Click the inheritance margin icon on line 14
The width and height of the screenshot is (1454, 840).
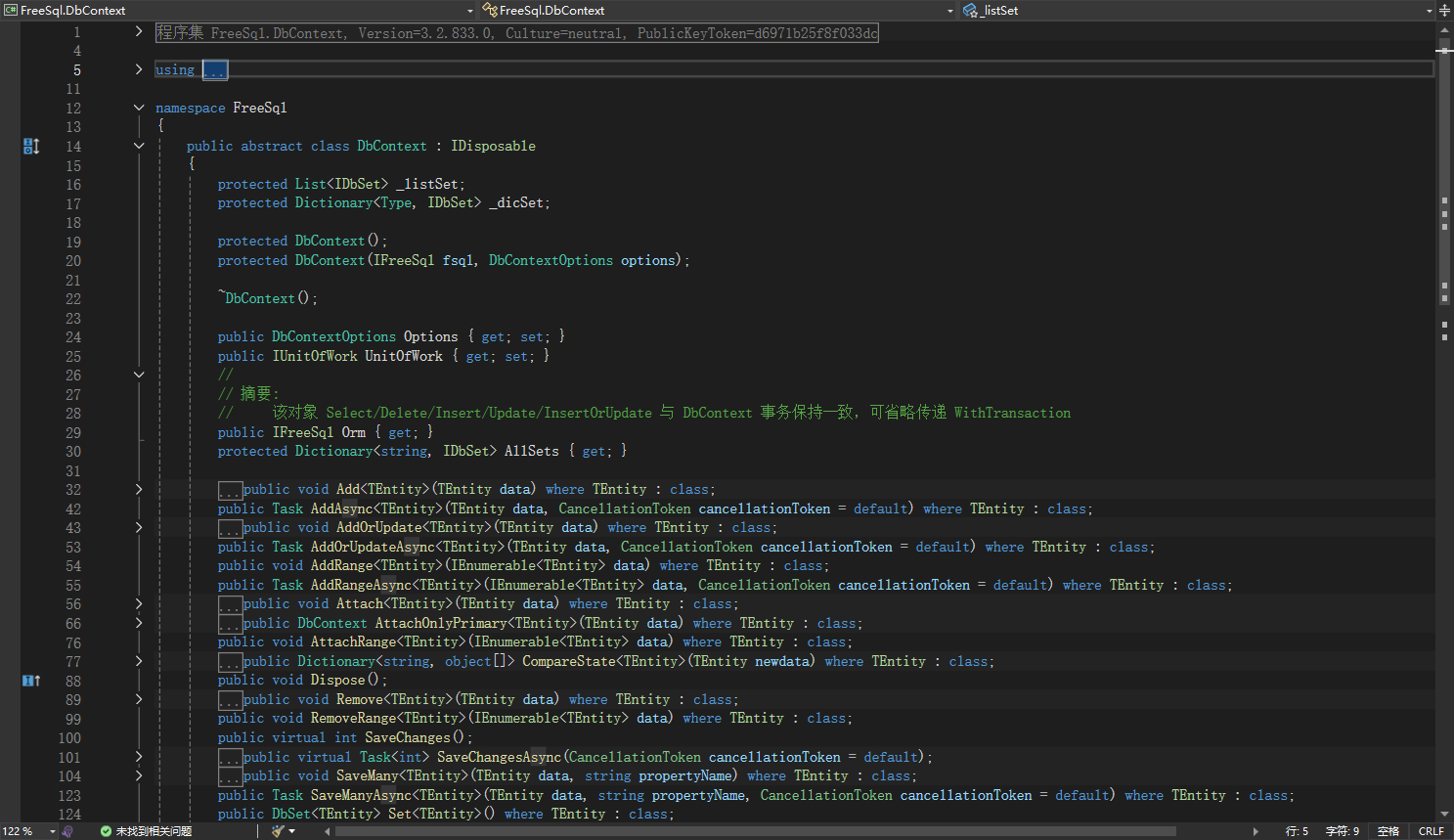[31, 146]
